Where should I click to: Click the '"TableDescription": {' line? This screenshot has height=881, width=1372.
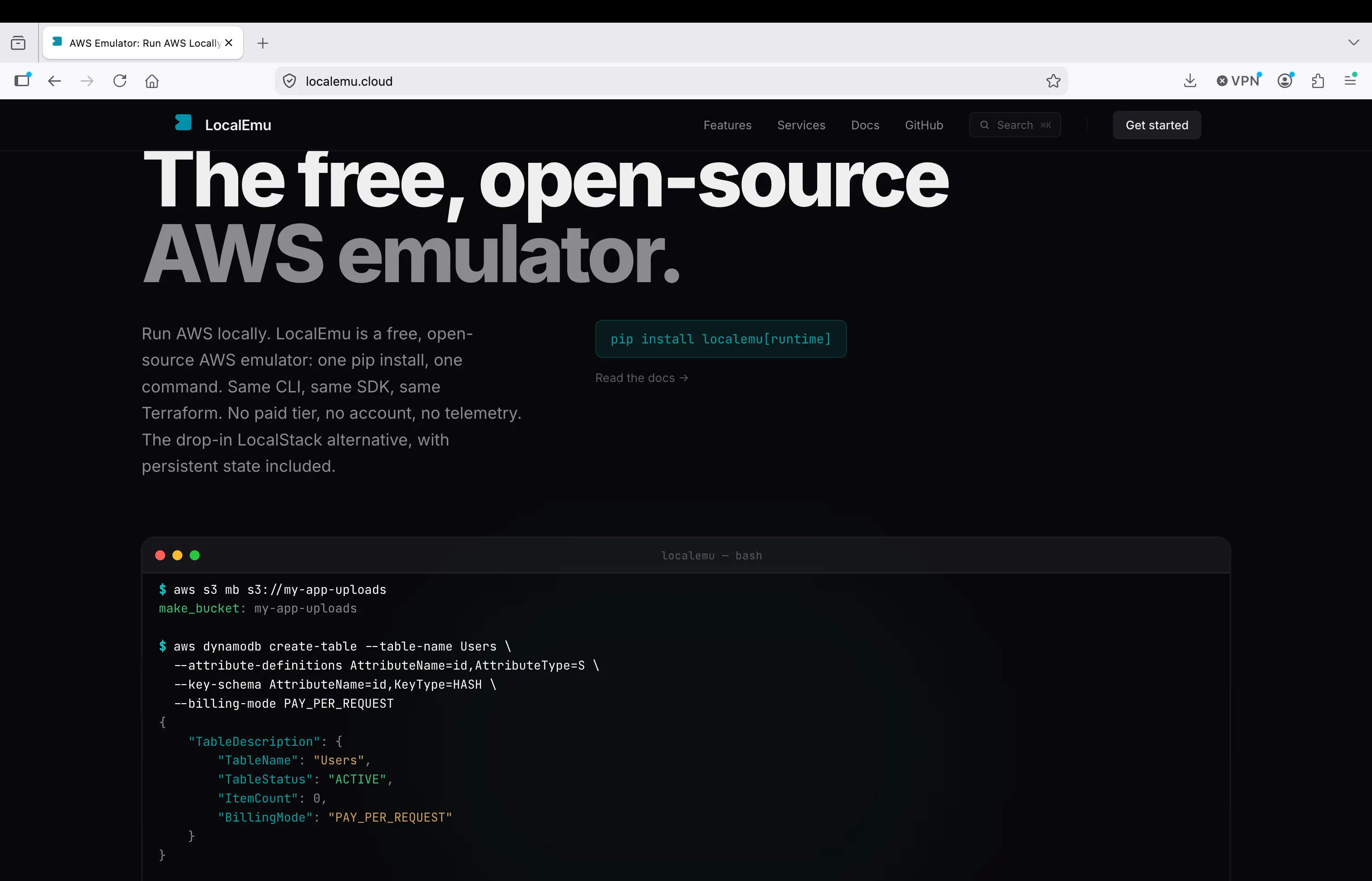pyautogui.click(x=266, y=741)
